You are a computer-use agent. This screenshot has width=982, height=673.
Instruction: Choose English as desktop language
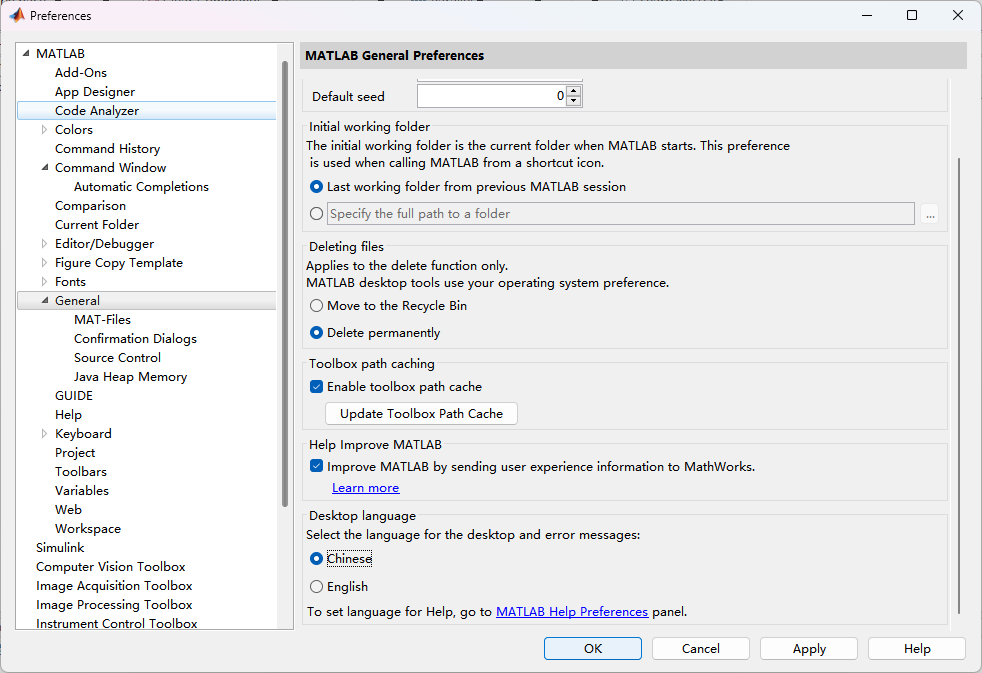pyautogui.click(x=317, y=587)
